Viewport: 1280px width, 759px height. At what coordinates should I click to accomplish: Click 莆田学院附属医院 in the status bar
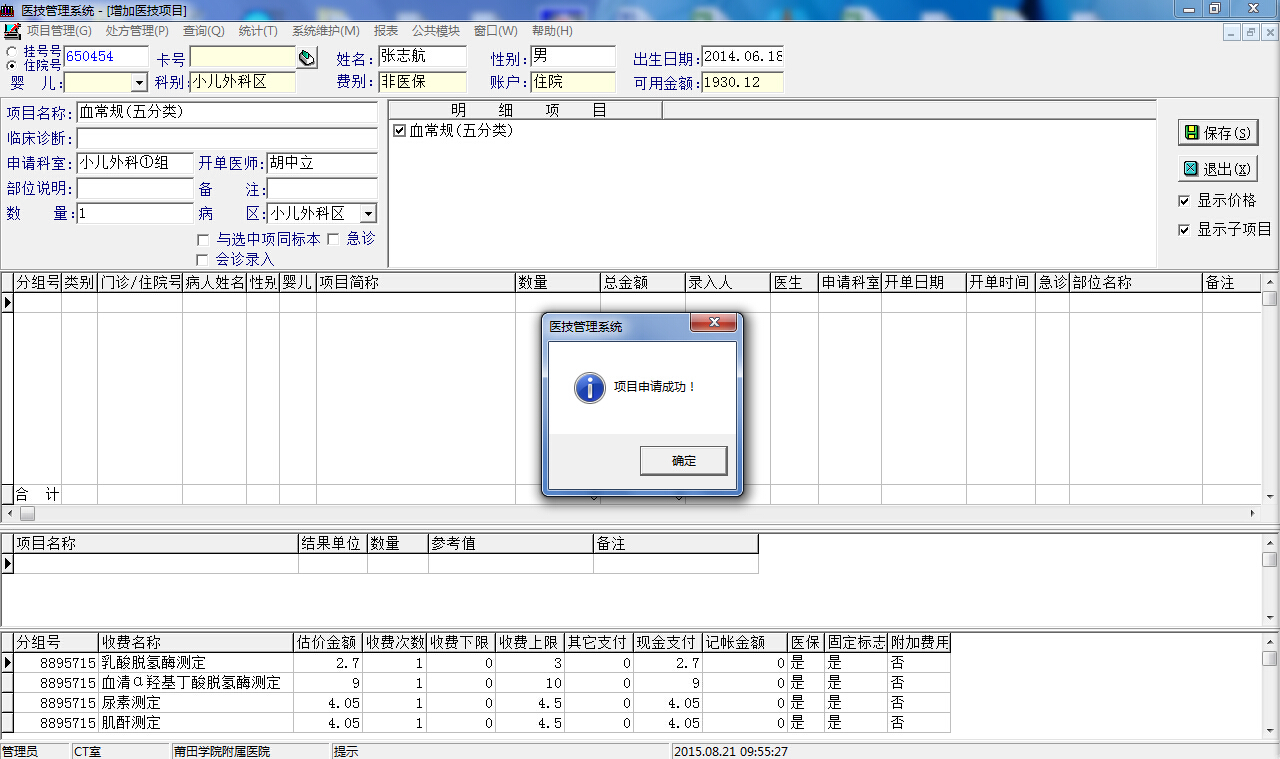[x=222, y=751]
